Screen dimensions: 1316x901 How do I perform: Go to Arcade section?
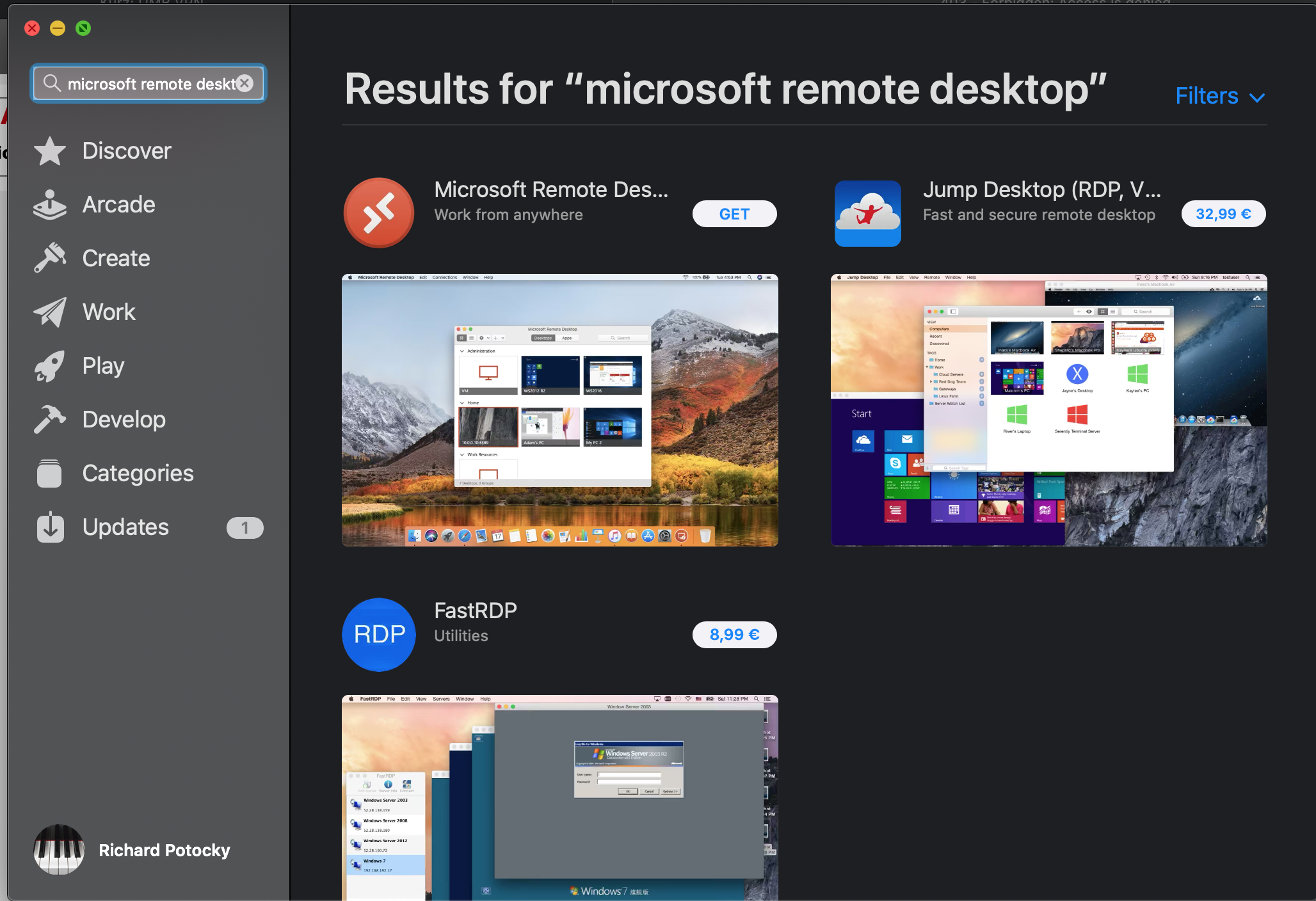coord(119,205)
